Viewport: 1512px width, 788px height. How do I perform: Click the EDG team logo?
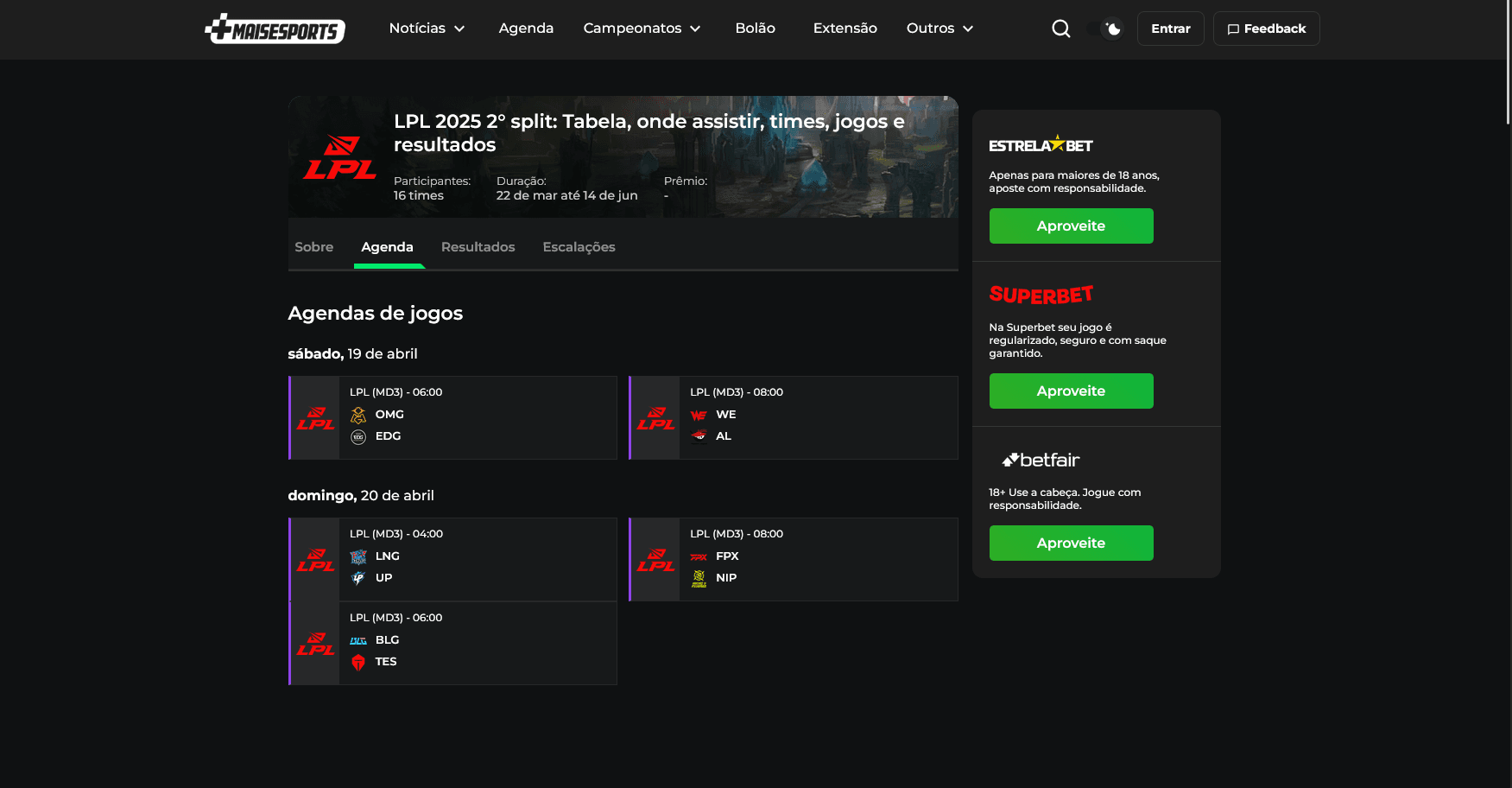[x=358, y=437]
